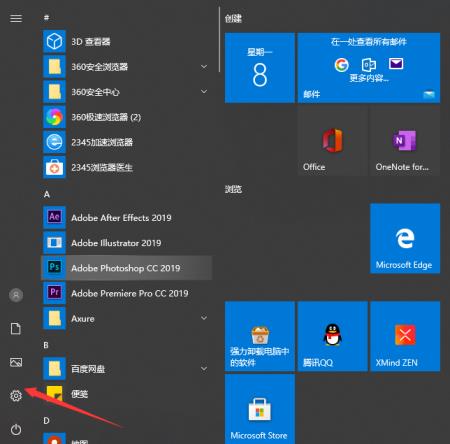Open the calendar tile showing 8
The width and height of the screenshot is (450, 444).
click(260, 68)
